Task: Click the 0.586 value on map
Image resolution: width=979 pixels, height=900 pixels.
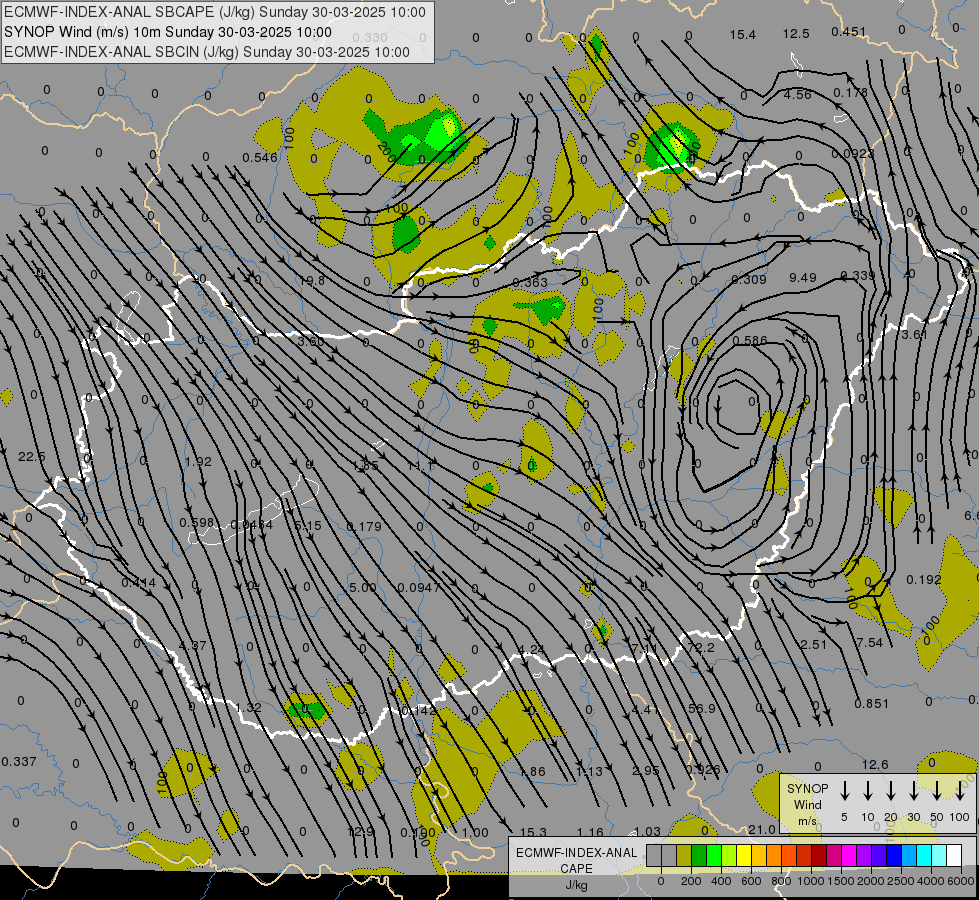Action: click(x=750, y=340)
